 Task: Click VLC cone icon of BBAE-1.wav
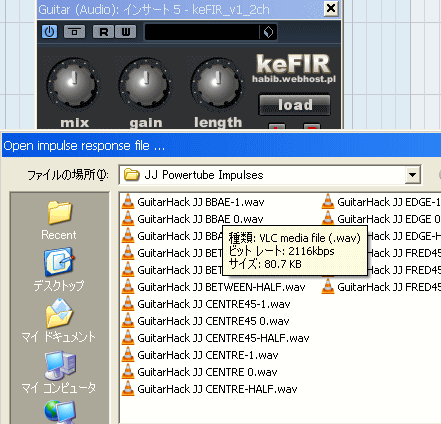128,202
